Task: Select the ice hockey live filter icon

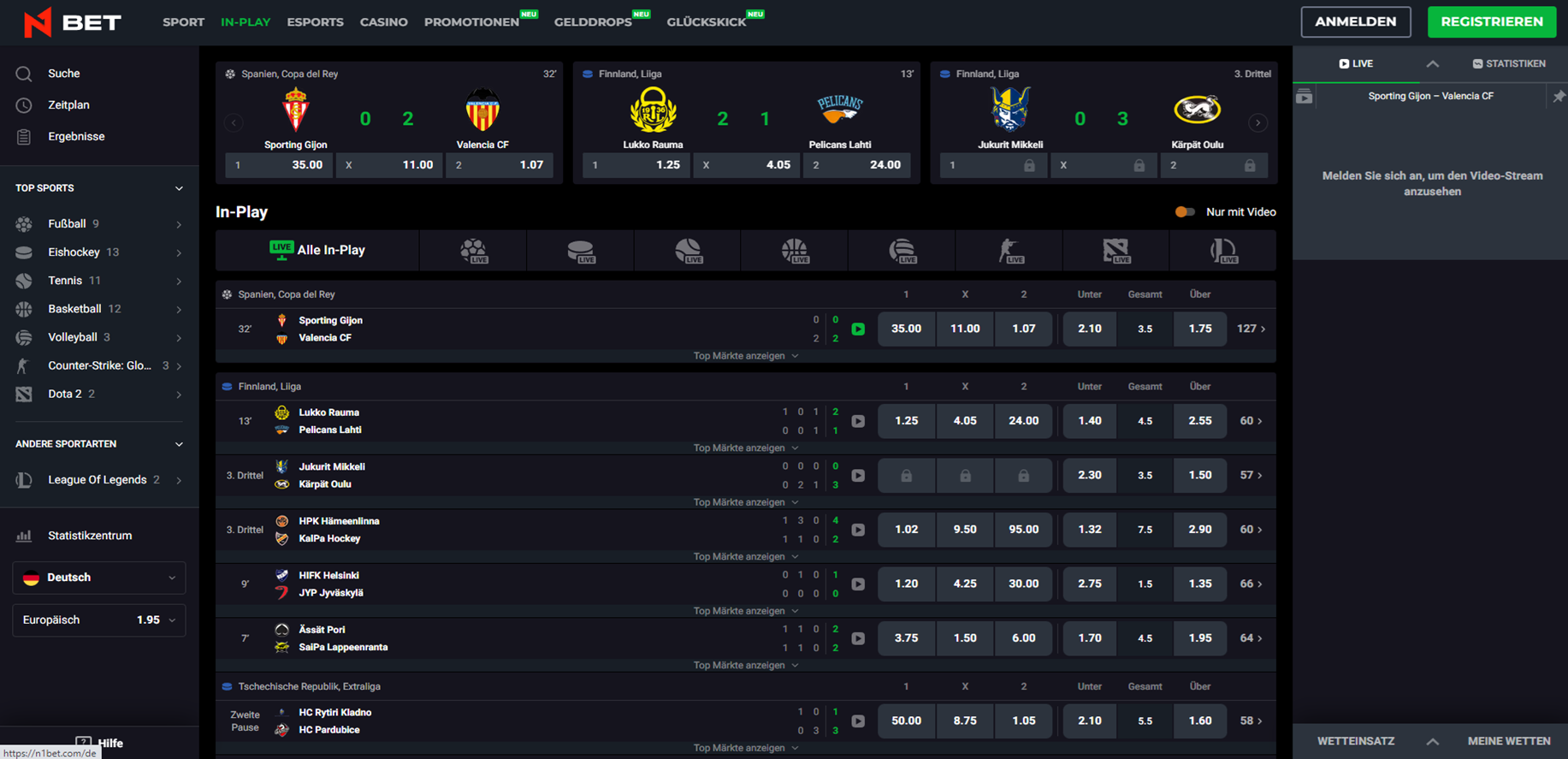Action: point(581,251)
